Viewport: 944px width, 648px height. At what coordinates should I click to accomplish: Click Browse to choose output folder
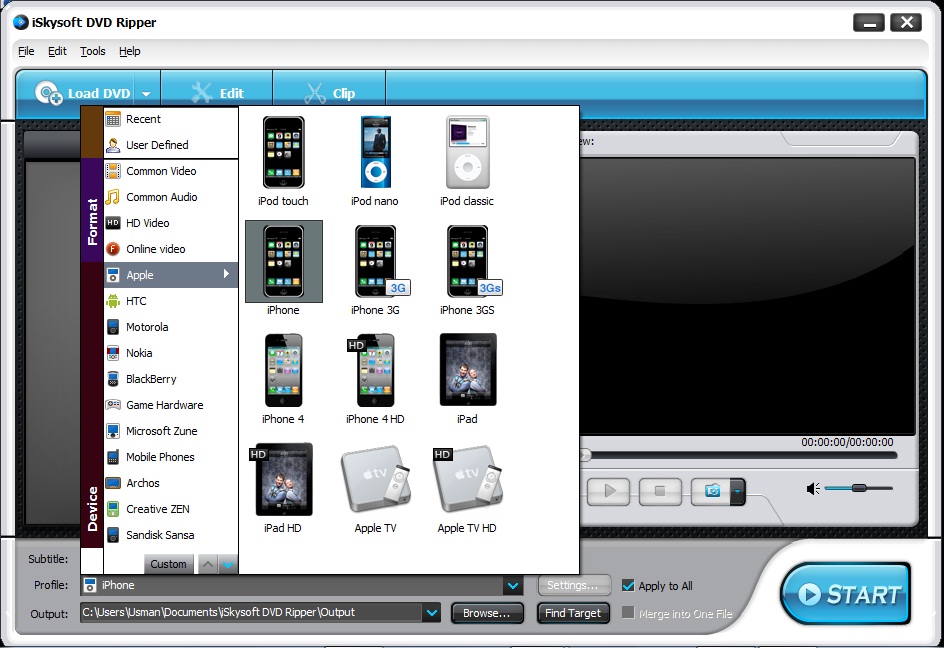486,613
